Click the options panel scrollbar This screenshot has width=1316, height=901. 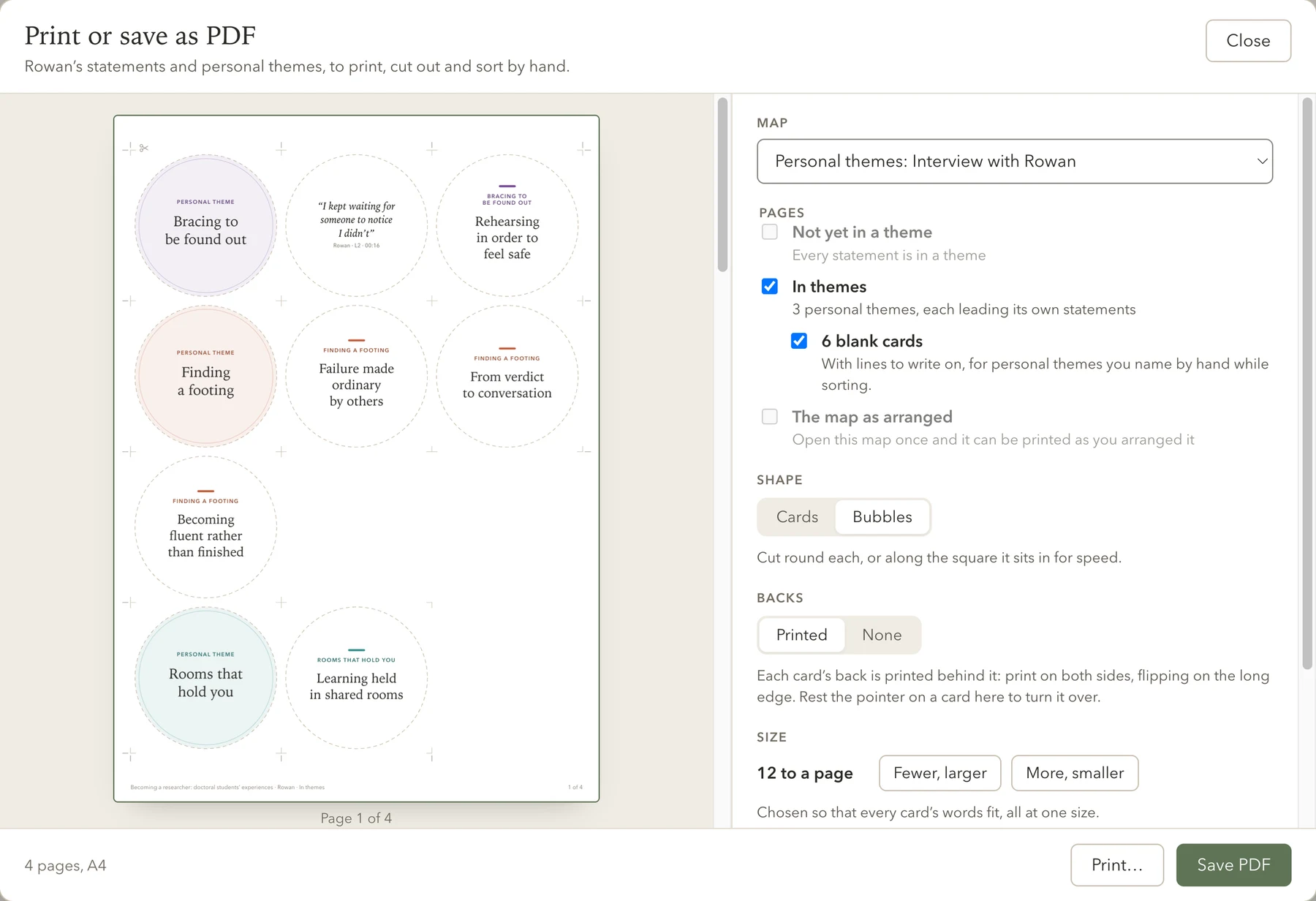click(1307, 383)
